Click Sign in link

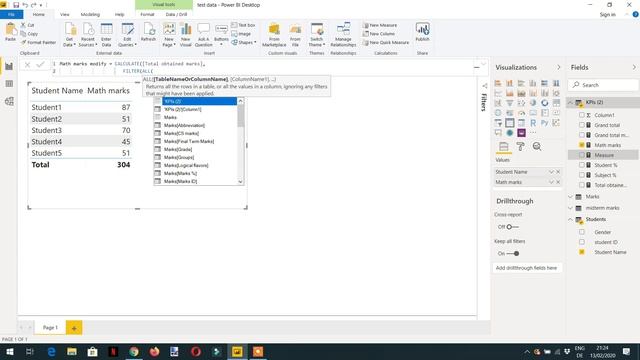pos(607,15)
